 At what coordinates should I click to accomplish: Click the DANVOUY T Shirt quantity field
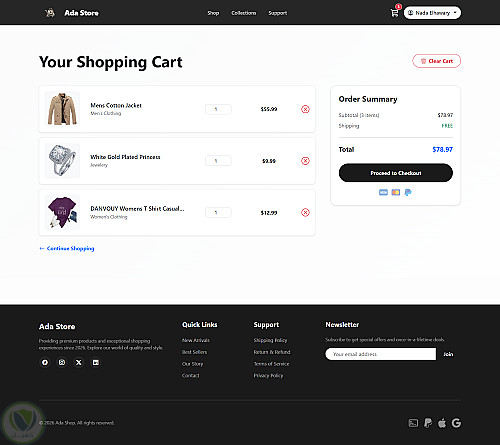(218, 212)
